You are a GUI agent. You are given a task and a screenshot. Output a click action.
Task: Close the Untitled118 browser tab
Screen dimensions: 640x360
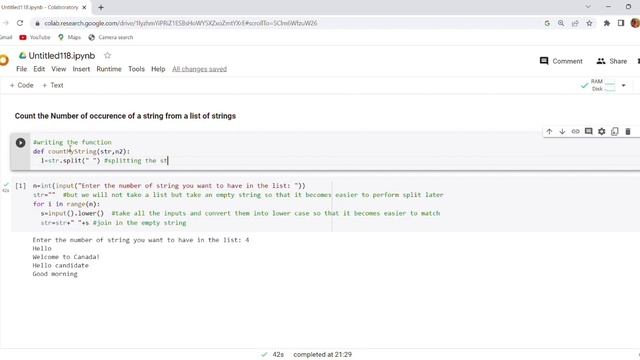[x=84, y=7]
